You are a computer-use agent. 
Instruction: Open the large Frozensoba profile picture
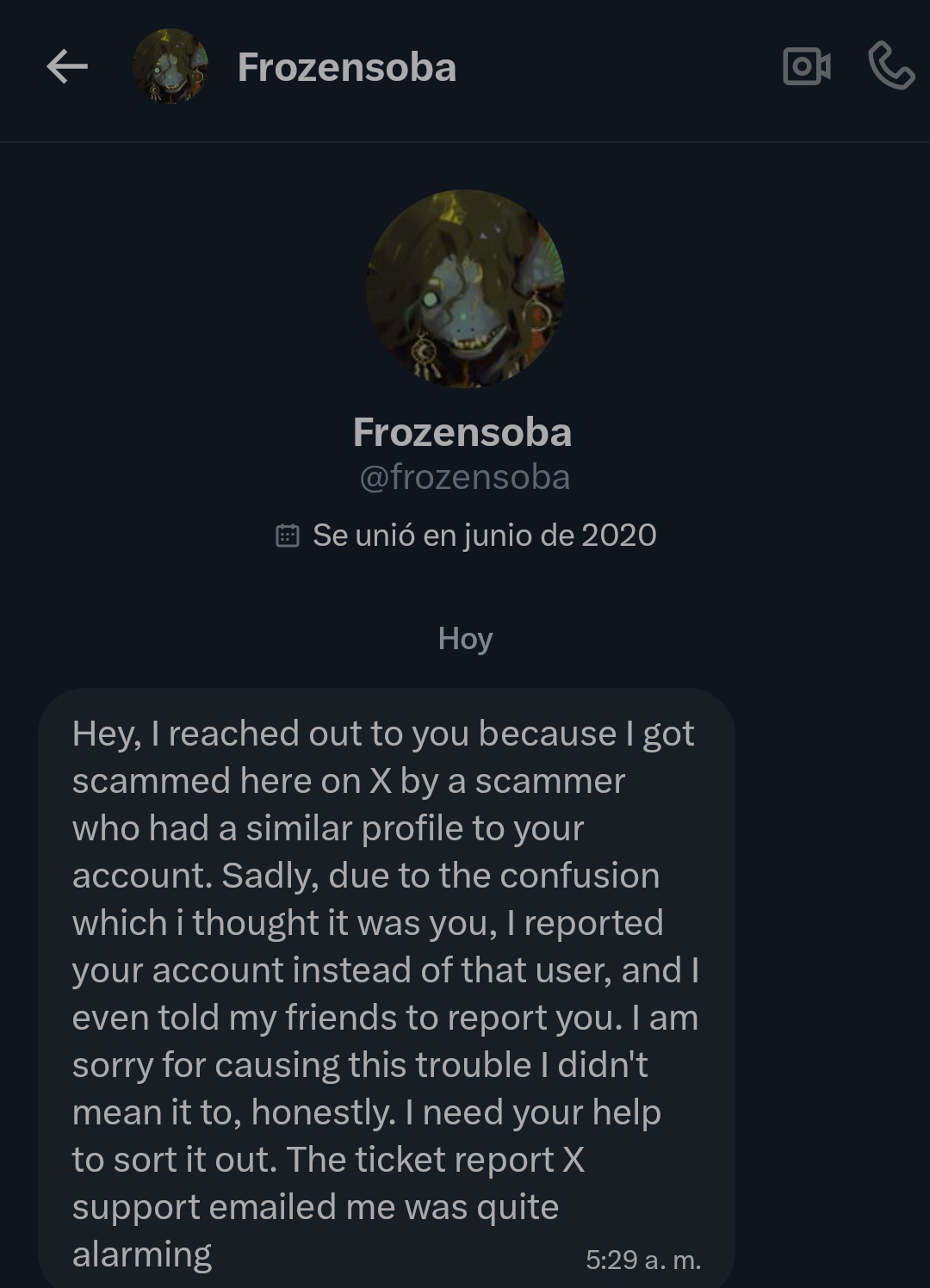(x=465, y=288)
